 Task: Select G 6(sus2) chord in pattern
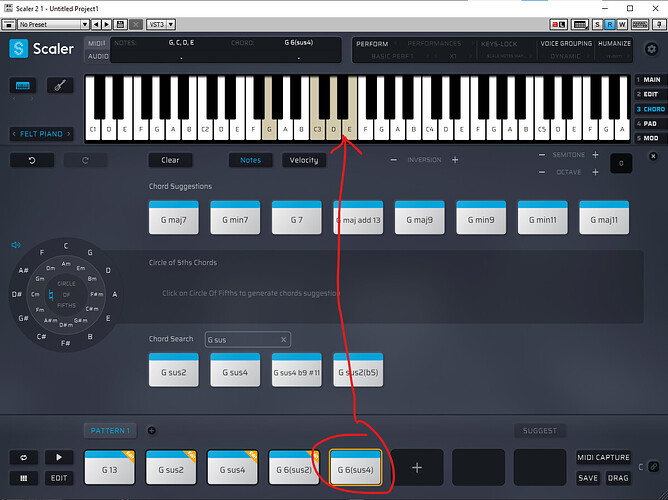click(294, 468)
